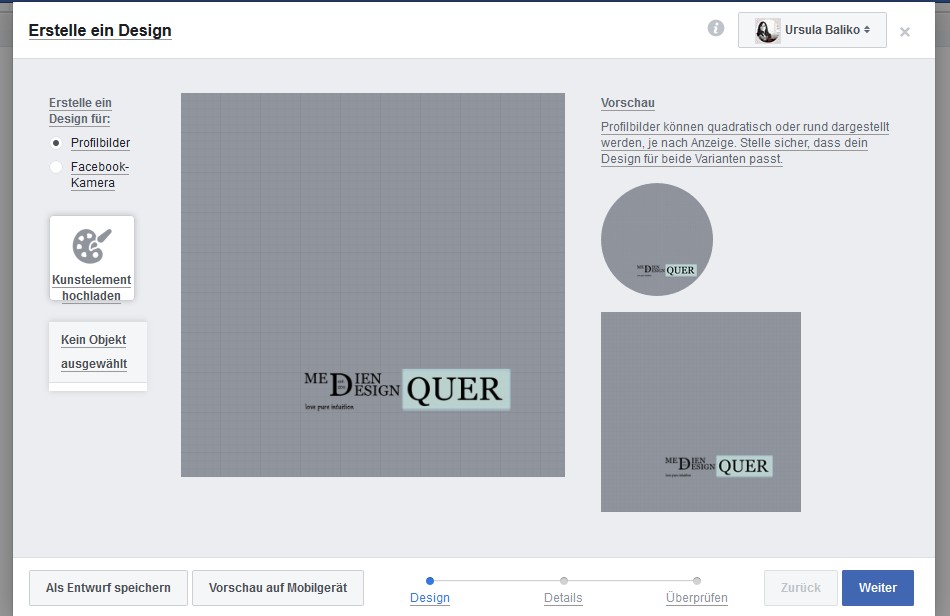950x616 pixels.
Task: Go to the Design step
Action: pyautogui.click(x=430, y=597)
